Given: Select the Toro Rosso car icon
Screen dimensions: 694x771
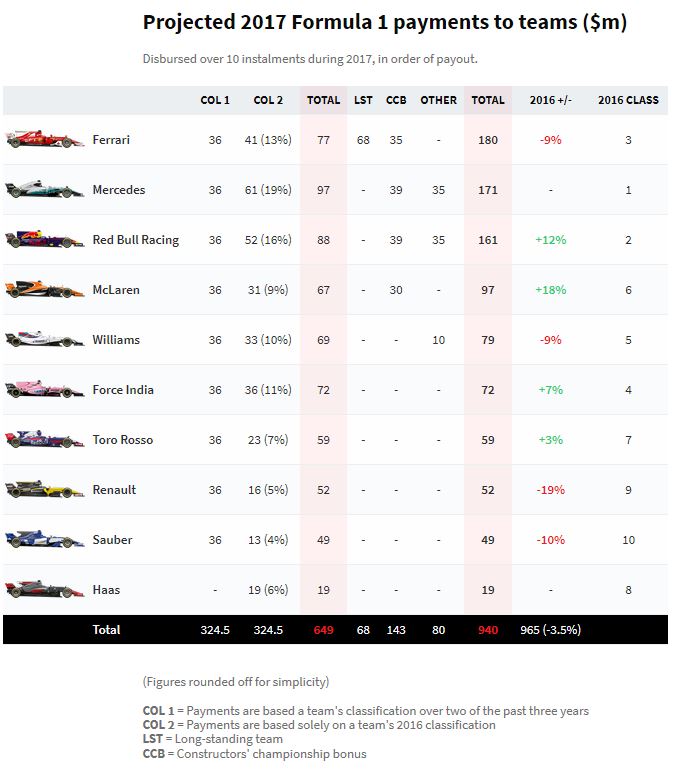Looking at the screenshot, I should [x=45, y=440].
